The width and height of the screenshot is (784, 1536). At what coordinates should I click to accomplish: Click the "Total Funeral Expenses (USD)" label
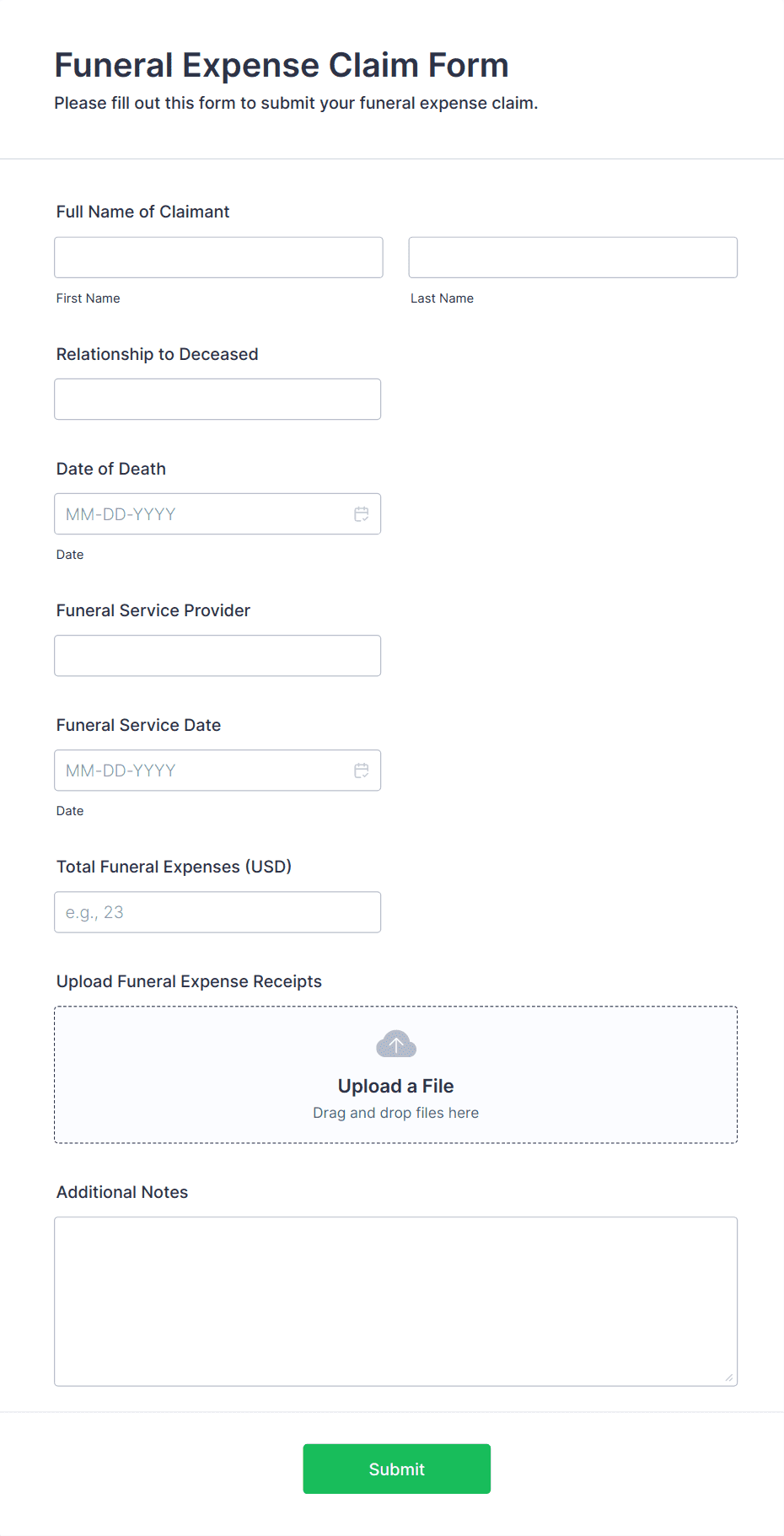(x=174, y=867)
